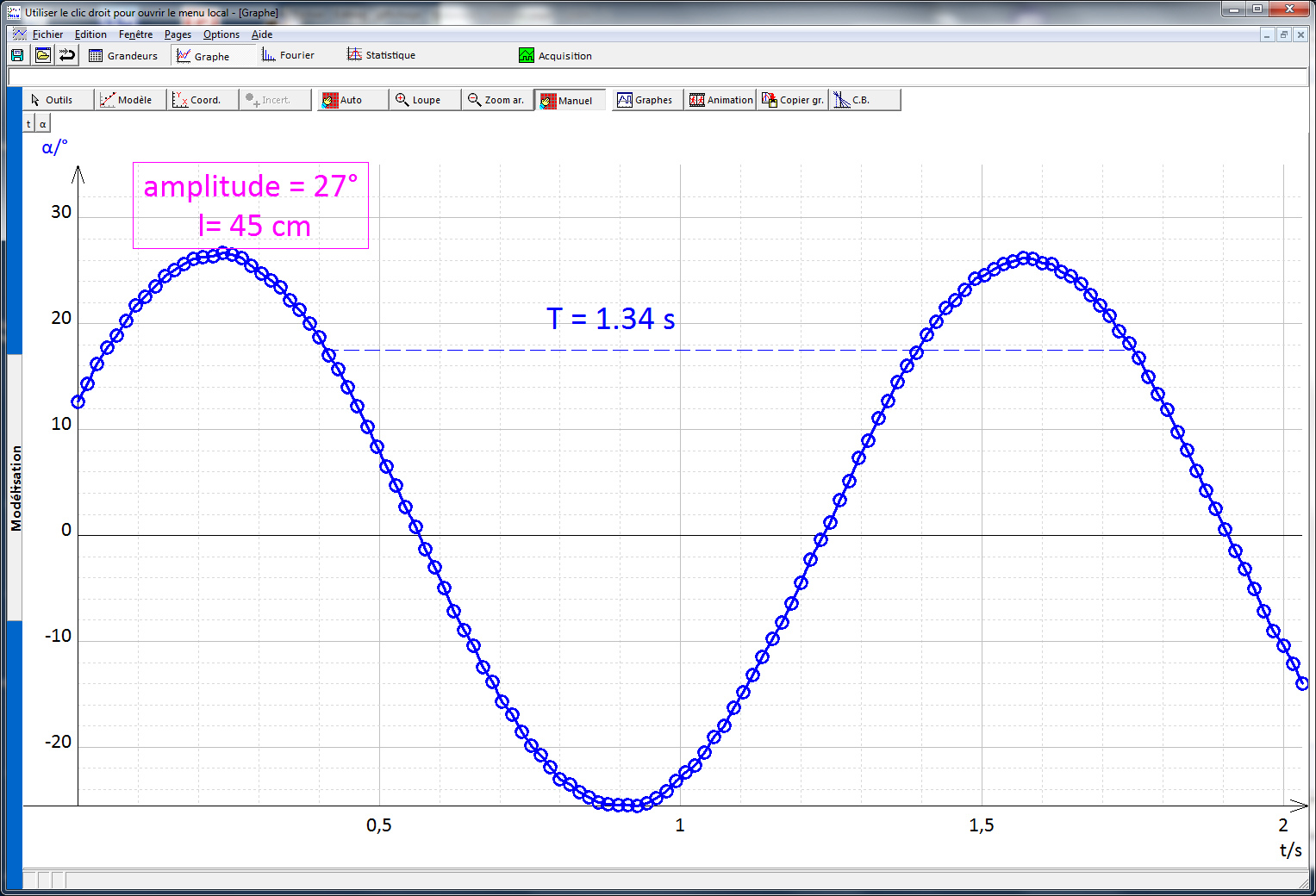Open the Modèle fitting tool
The image size is (1316, 896).
point(130,100)
